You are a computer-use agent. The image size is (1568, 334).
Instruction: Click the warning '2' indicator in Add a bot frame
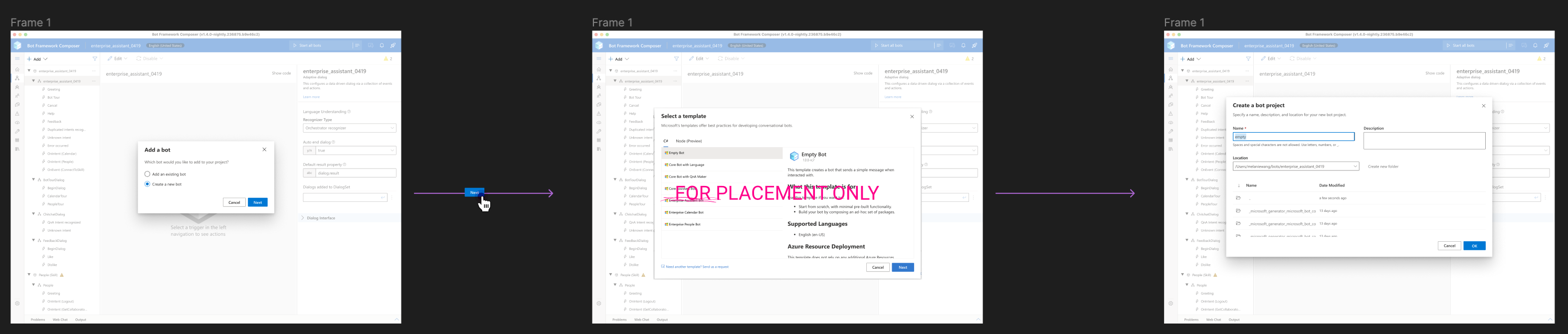(x=389, y=59)
